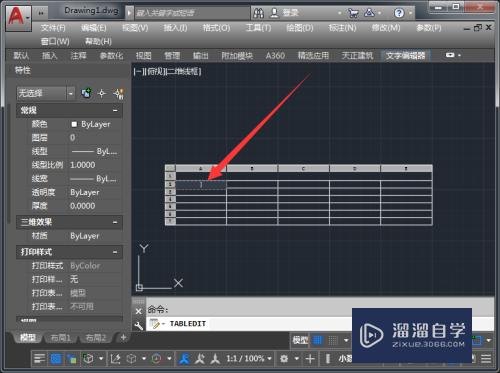Click the binoculars search icon
This screenshot has height=373, width=500.
pos(259,13)
